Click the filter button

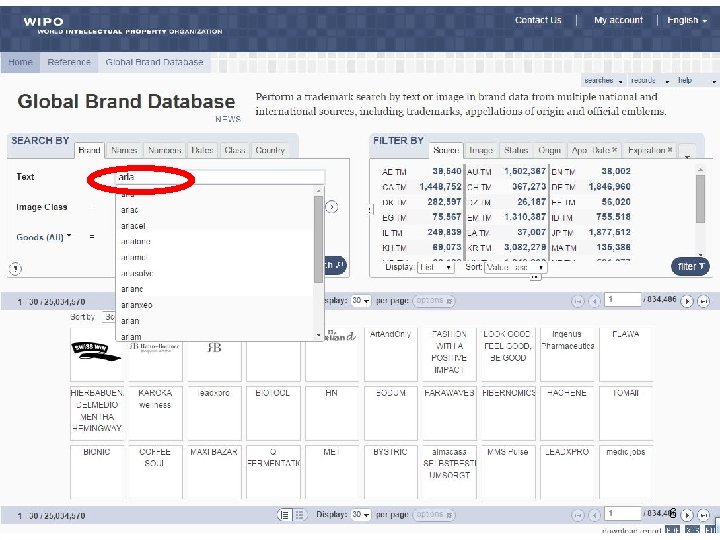(x=690, y=266)
